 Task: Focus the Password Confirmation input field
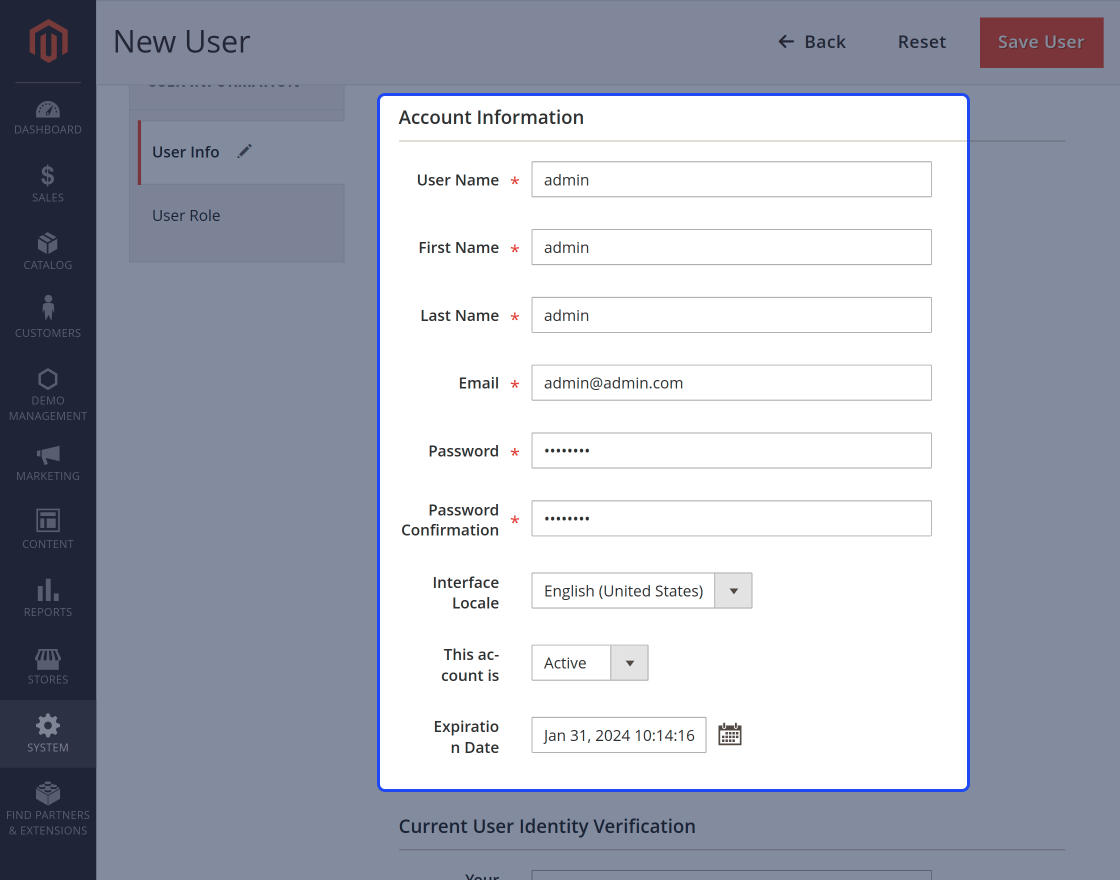731,519
